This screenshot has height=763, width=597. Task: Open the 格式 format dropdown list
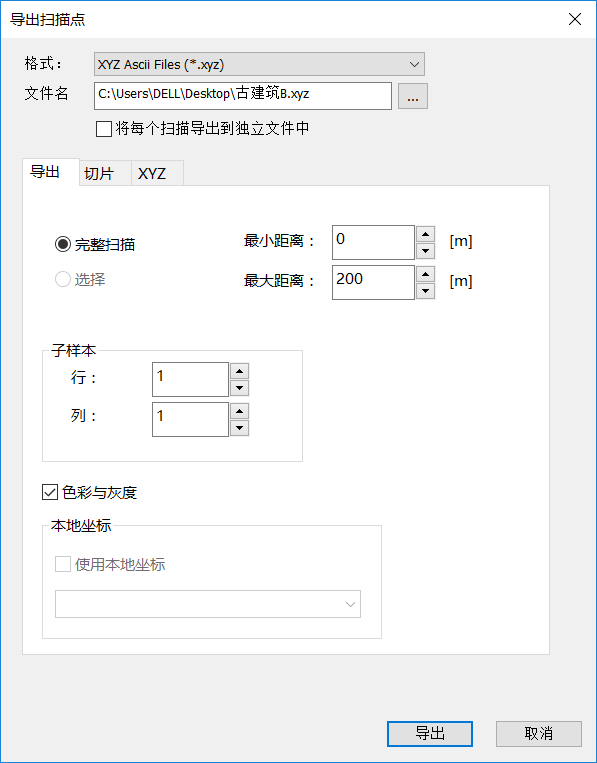click(259, 64)
